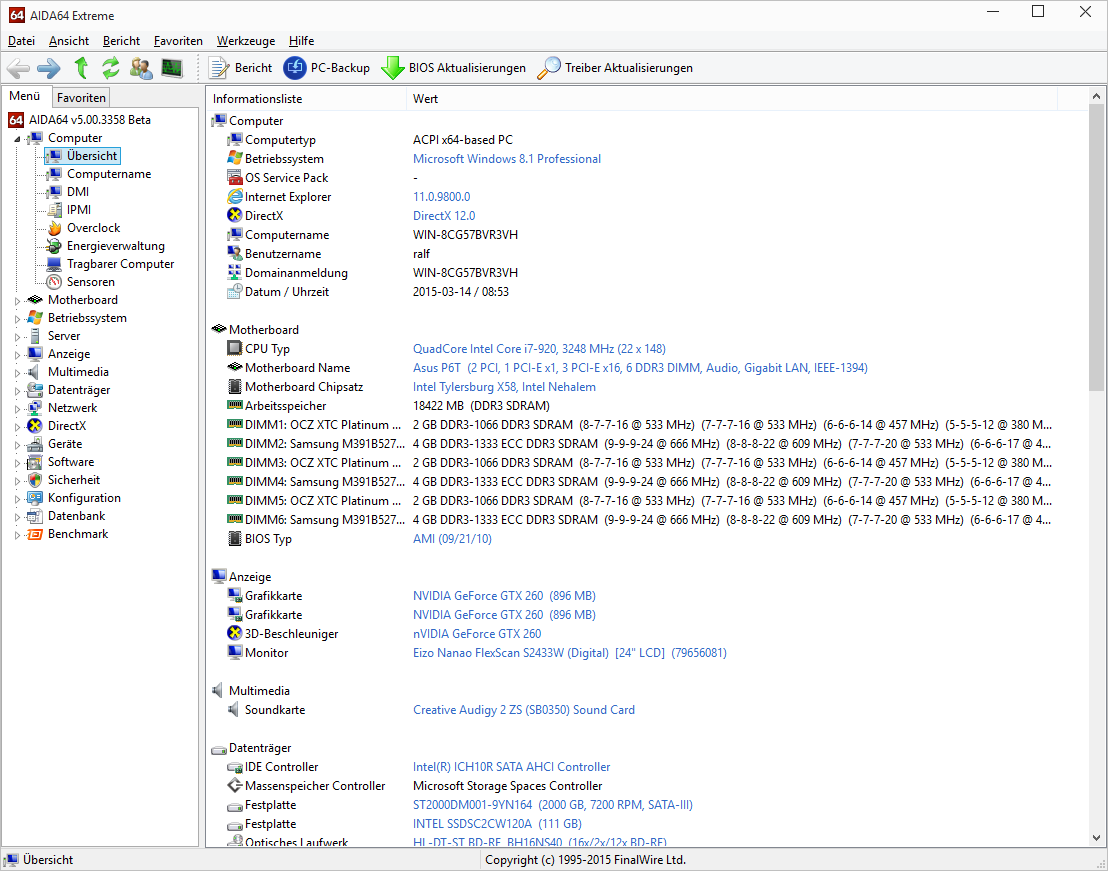Click the green refresh arrows icon

(x=110, y=68)
